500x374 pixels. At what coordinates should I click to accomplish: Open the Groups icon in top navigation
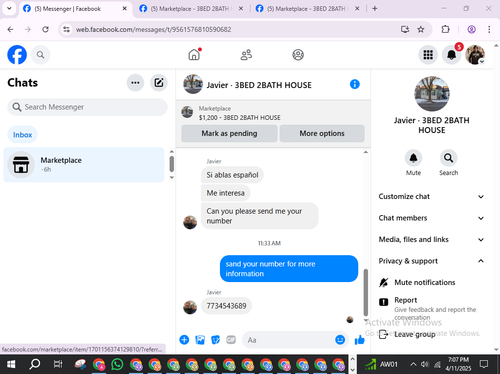298,55
